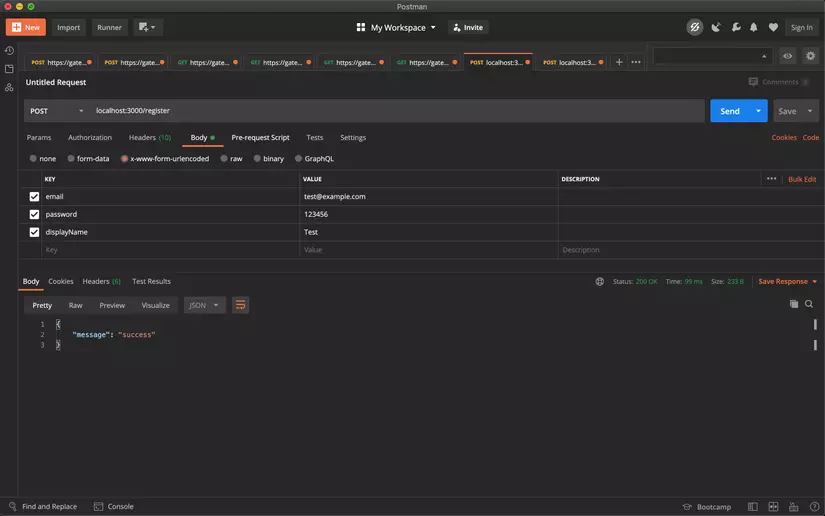
Task: Switch to the request Headers (10) tab
Action: point(150,137)
